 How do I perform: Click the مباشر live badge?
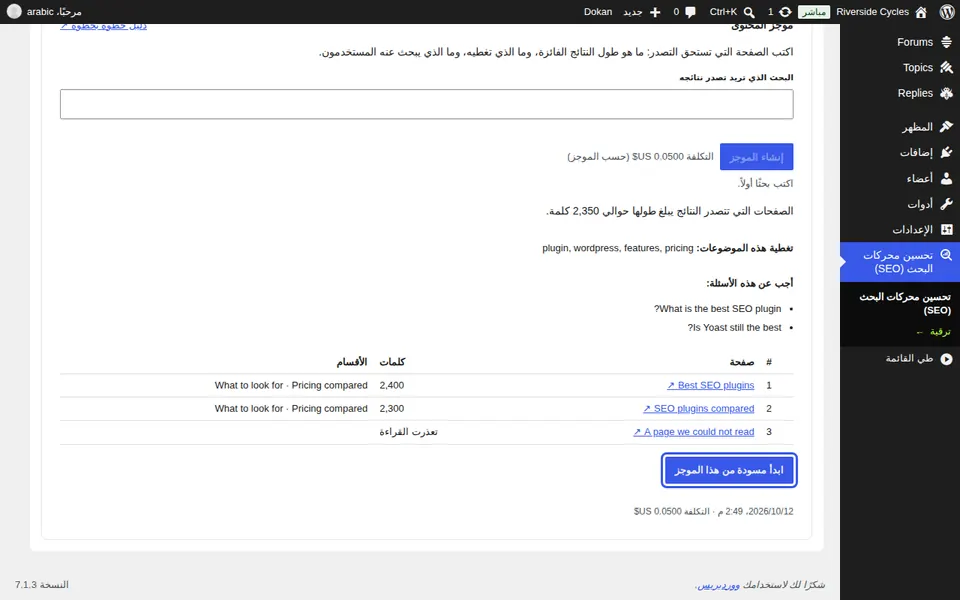[814, 12]
